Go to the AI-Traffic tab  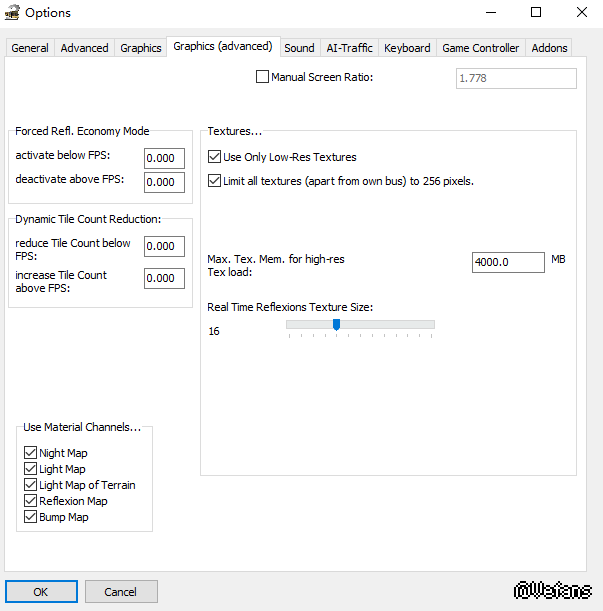click(x=349, y=48)
